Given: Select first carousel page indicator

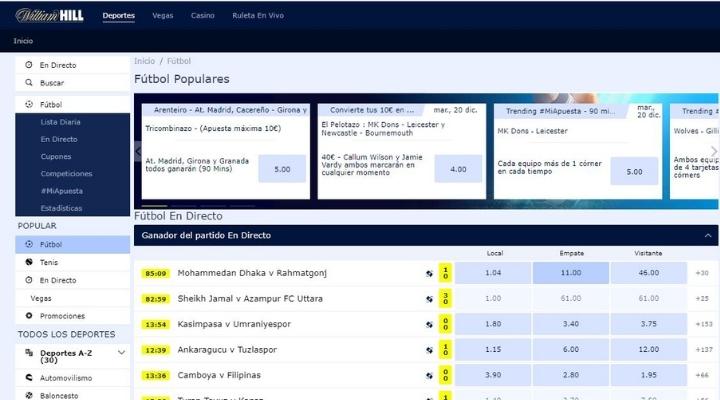Looking at the screenshot, I should tap(154, 206).
